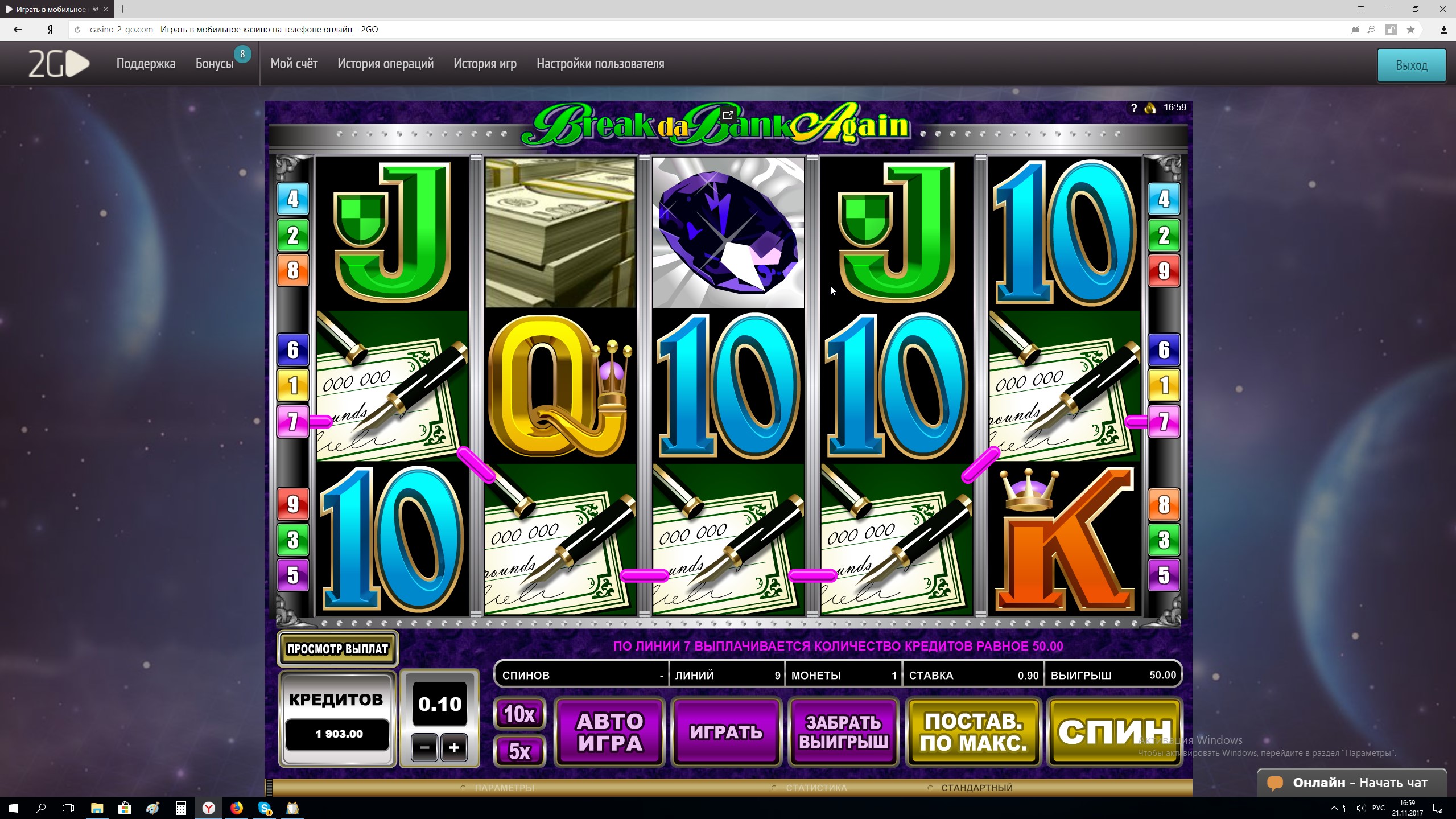This screenshot has height=819, width=1456.
Task: Open game help question mark icon
Action: [1133, 108]
